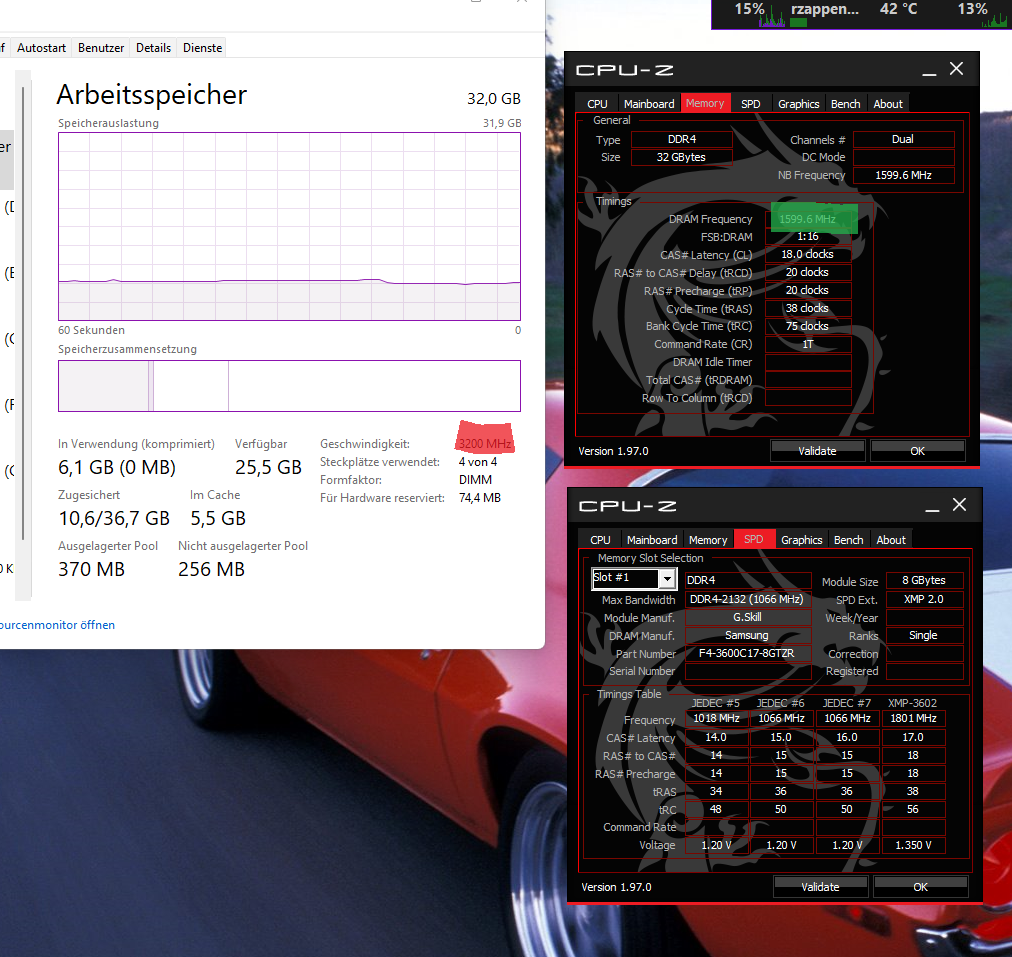1012x957 pixels.
Task: Click the Command Rate 1T value
Action: [808, 345]
